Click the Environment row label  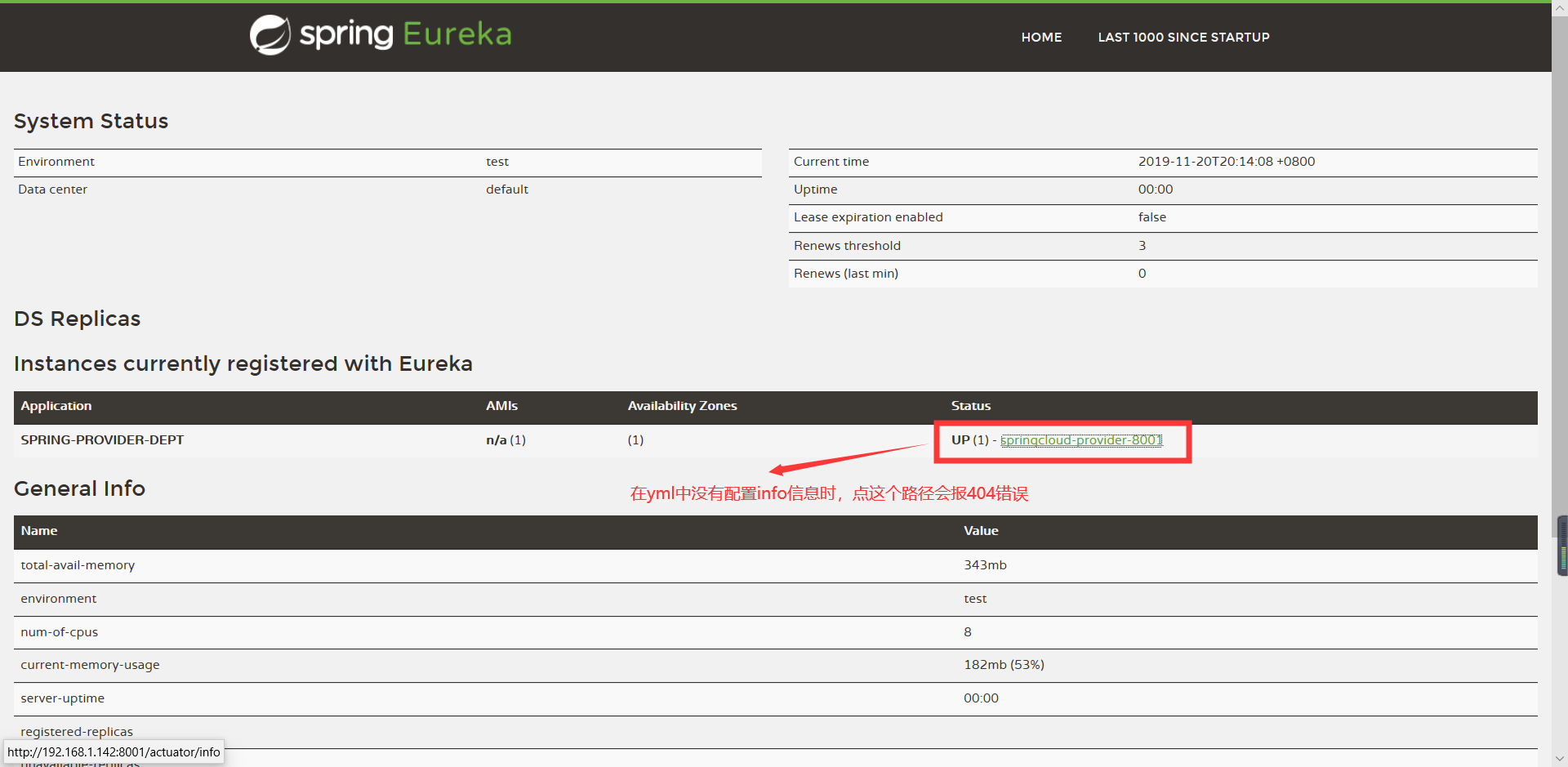(x=56, y=162)
